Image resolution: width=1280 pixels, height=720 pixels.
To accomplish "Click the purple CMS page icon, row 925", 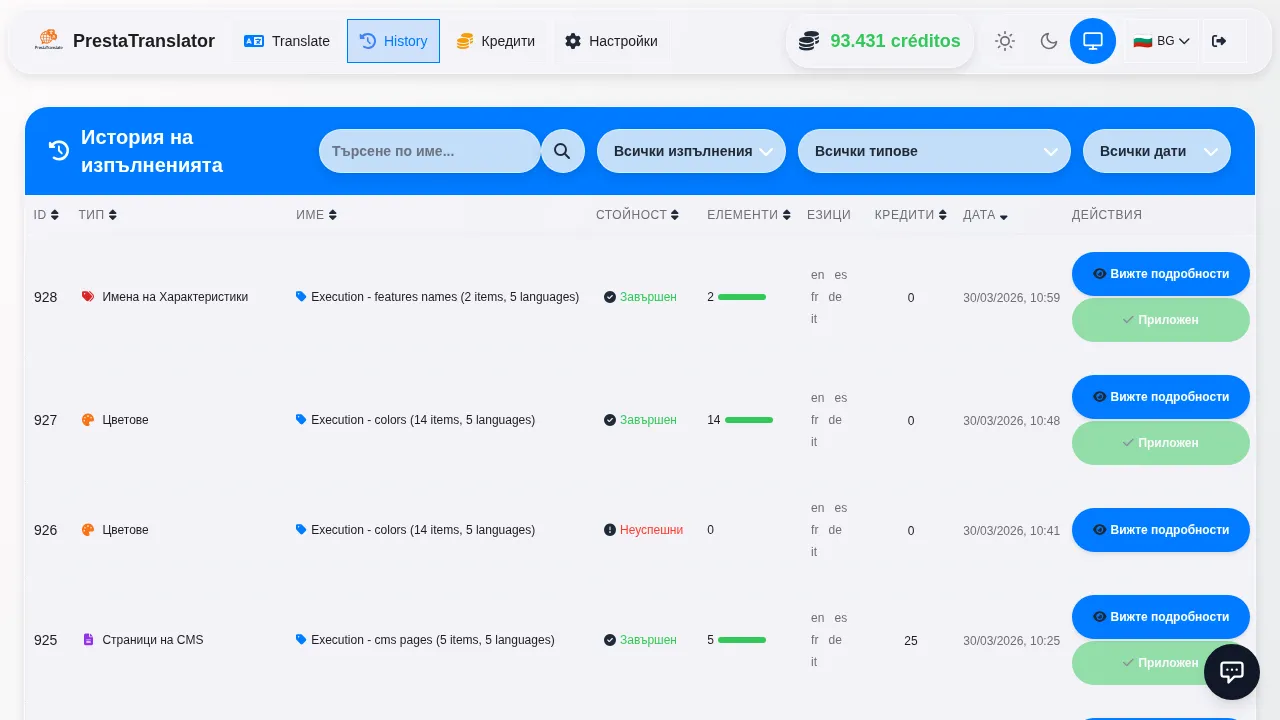I will [x=88, y=640].
